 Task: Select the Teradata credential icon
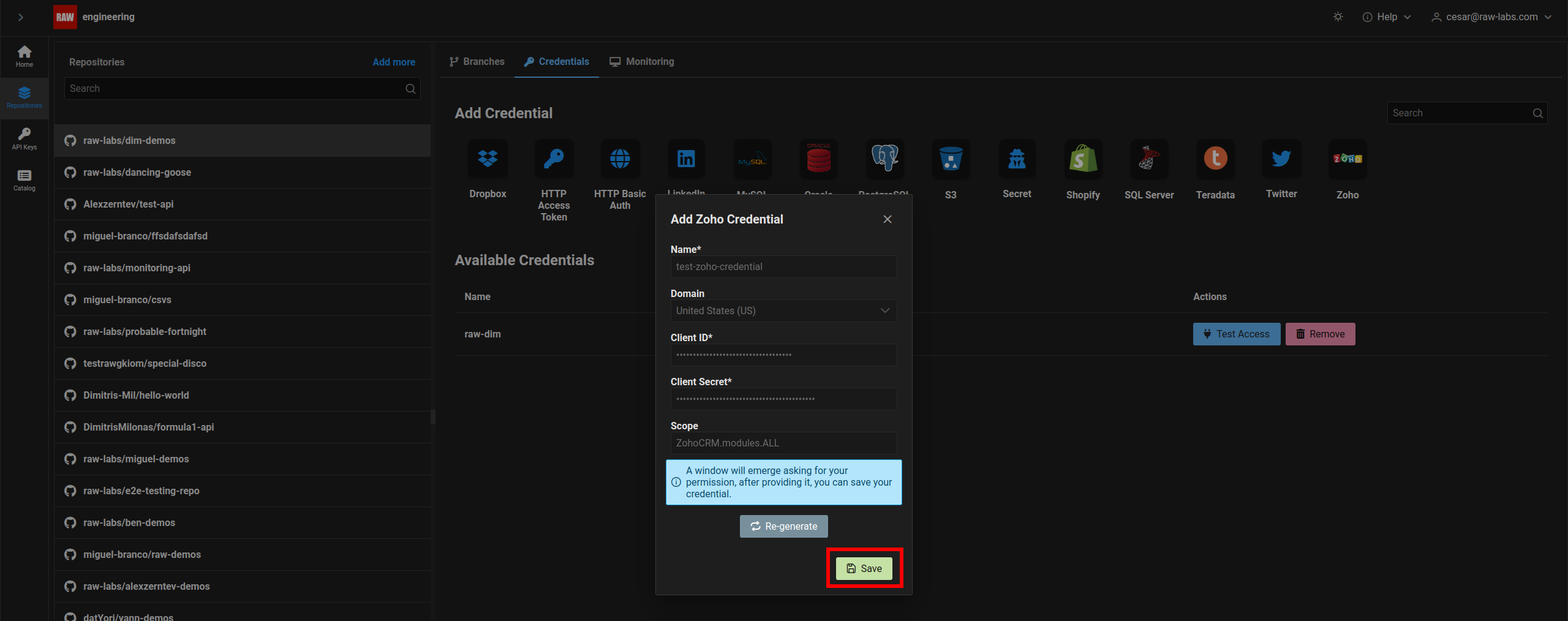coord(1215,159)
